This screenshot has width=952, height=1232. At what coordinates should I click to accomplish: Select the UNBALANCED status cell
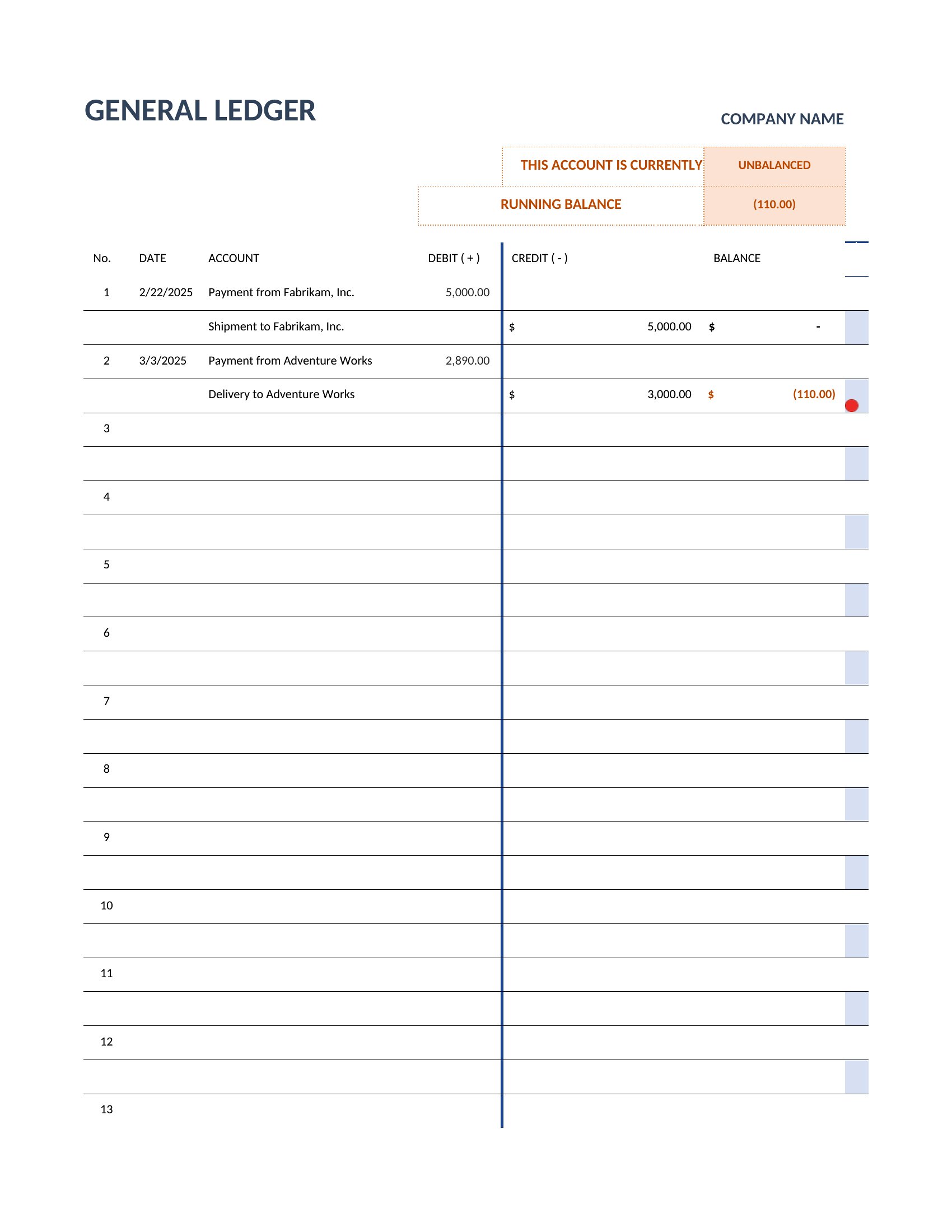pyautogui.click(x=774, y=166)
